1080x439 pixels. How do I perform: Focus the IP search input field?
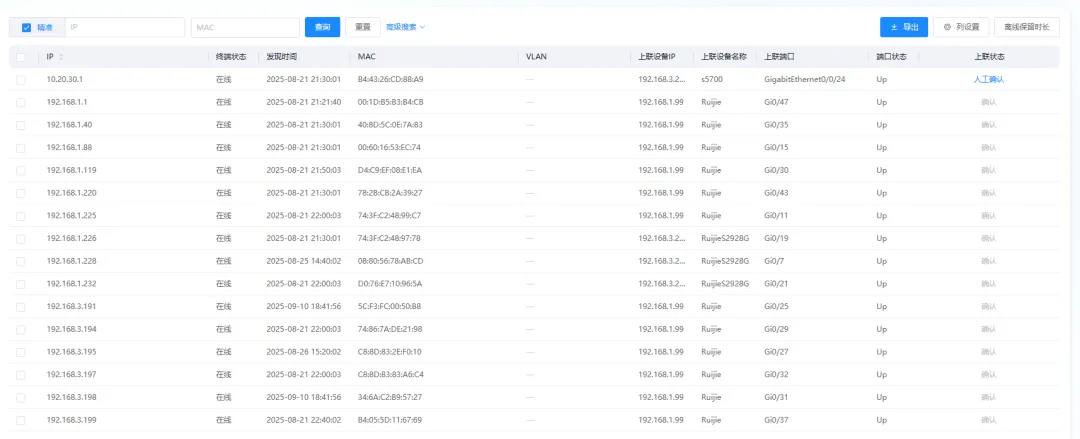(124, 27)
